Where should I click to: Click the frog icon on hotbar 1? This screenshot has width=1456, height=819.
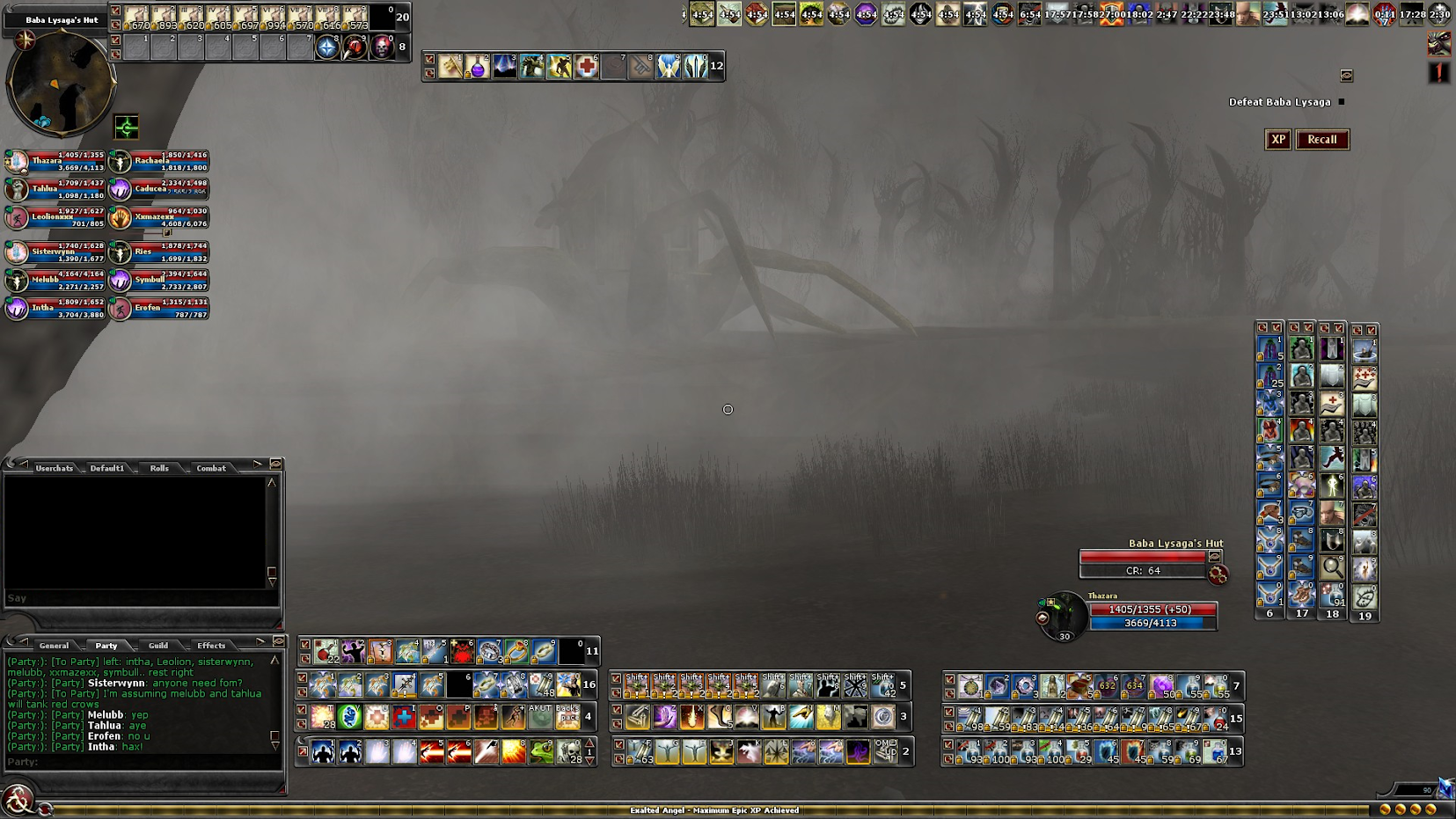(541, 751)
